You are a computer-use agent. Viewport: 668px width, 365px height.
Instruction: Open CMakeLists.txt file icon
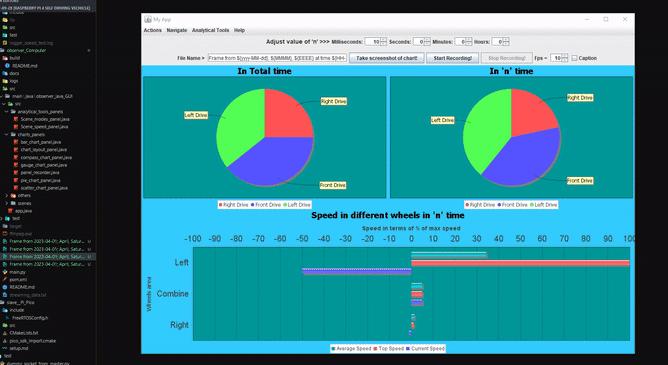tap(5, 333)
